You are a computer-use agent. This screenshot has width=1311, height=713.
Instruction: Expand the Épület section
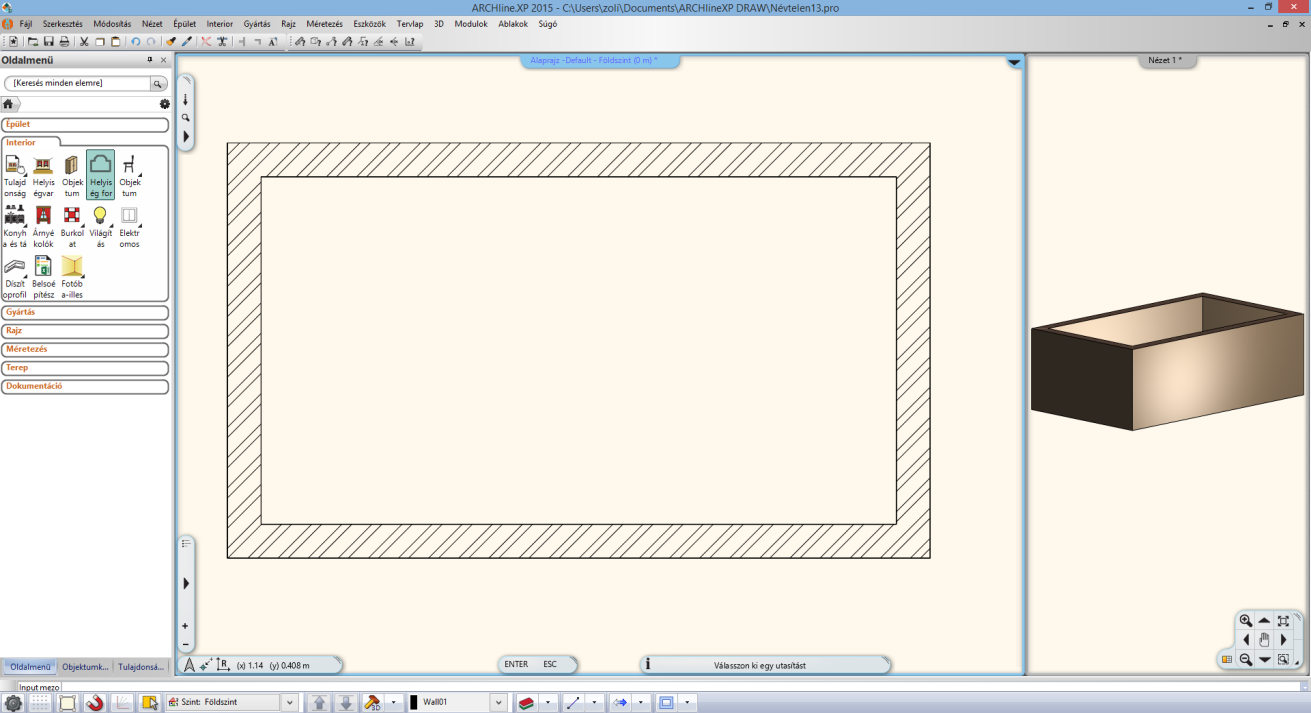[x=85, y=125]
